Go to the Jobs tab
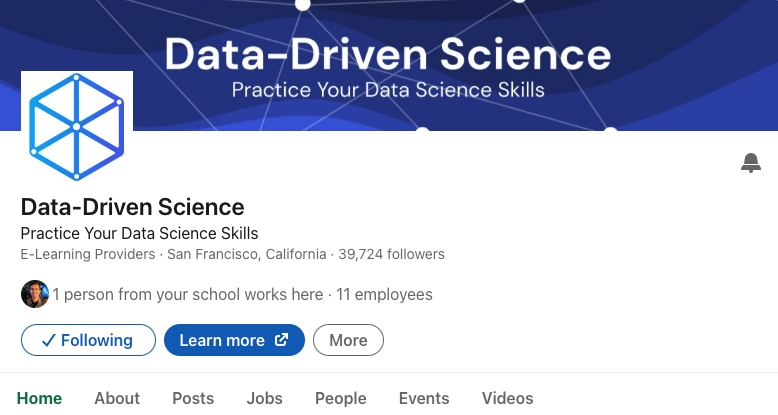This screenshot has height=415, width=778. pos(264,398)
